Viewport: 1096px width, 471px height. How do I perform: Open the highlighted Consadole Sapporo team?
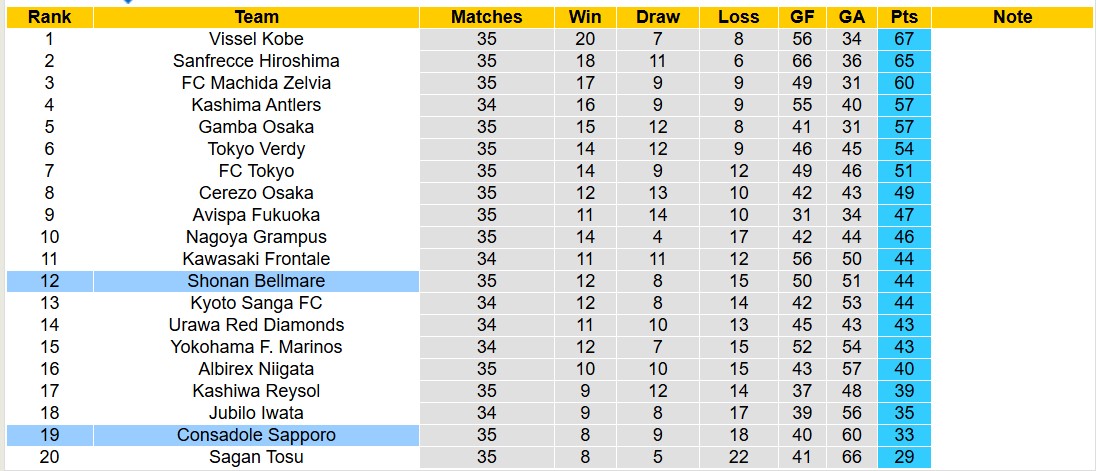coord(256,435)
